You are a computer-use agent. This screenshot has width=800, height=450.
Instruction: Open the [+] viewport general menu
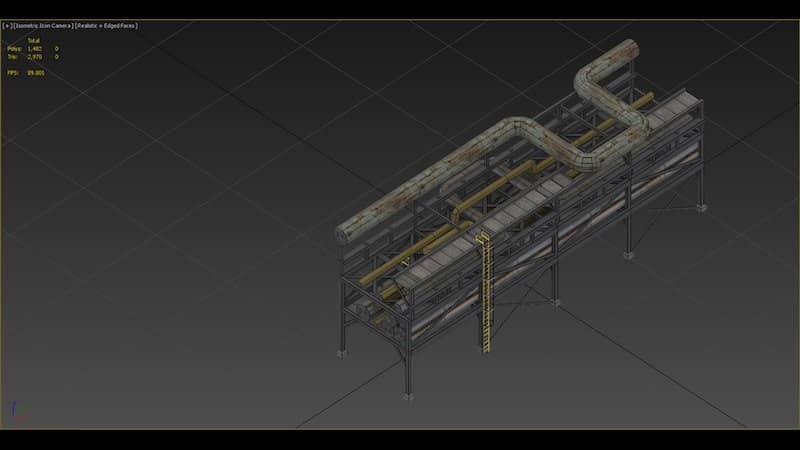(x=7, y=26)
